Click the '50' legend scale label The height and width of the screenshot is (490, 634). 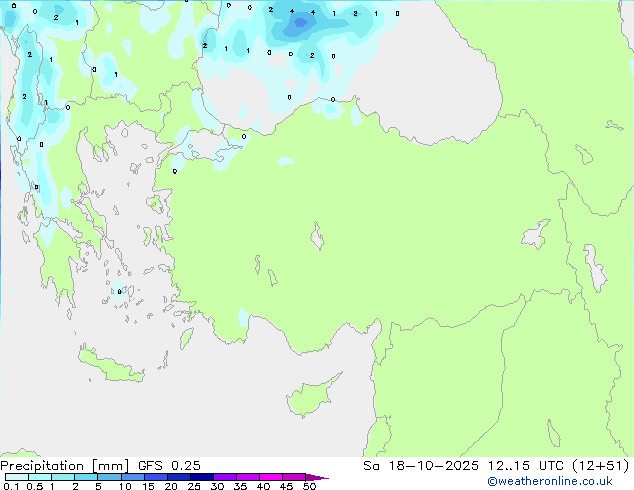[x=310, y=486]
